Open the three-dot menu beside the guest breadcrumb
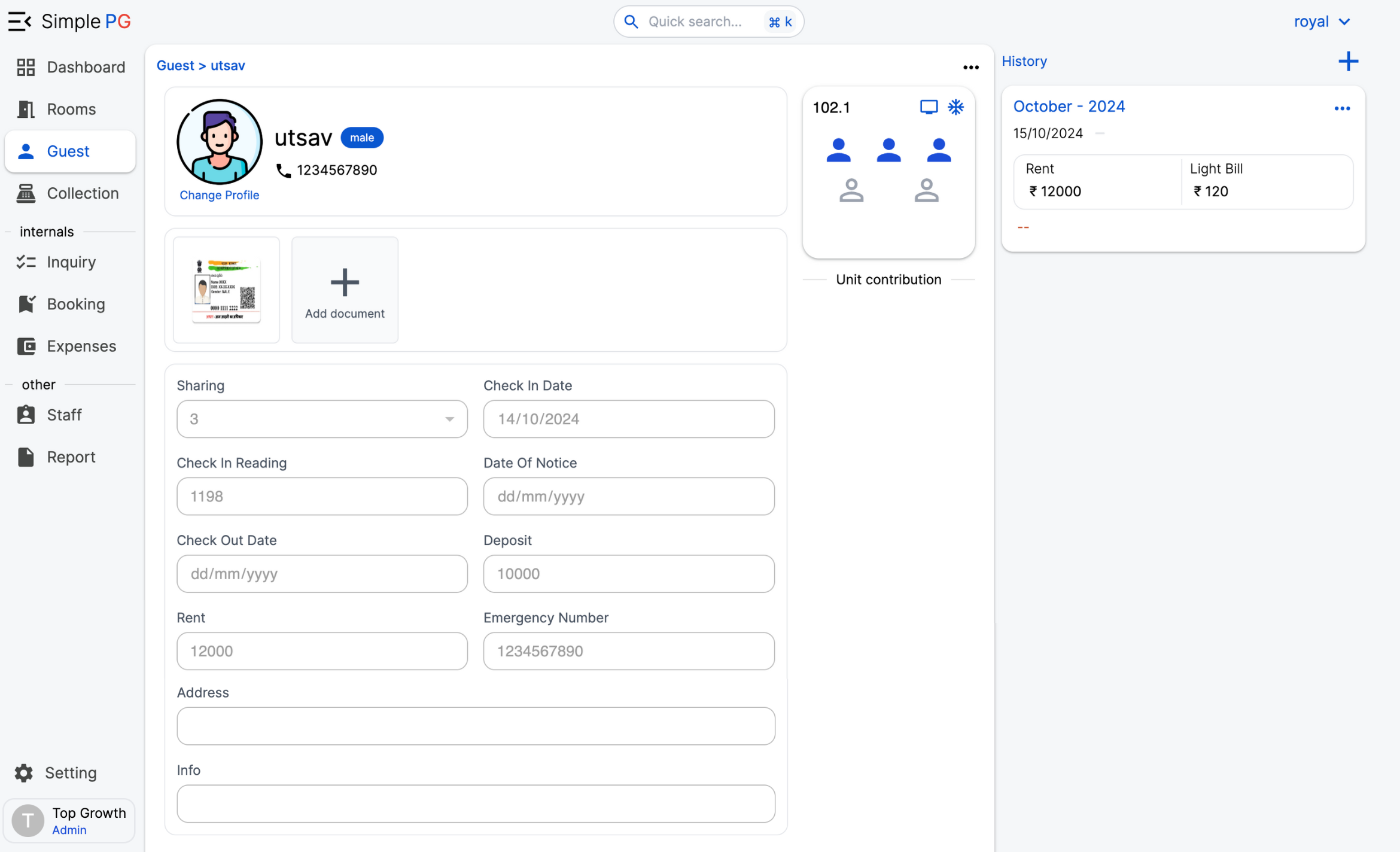1400x852 pixels. point(970,67)
